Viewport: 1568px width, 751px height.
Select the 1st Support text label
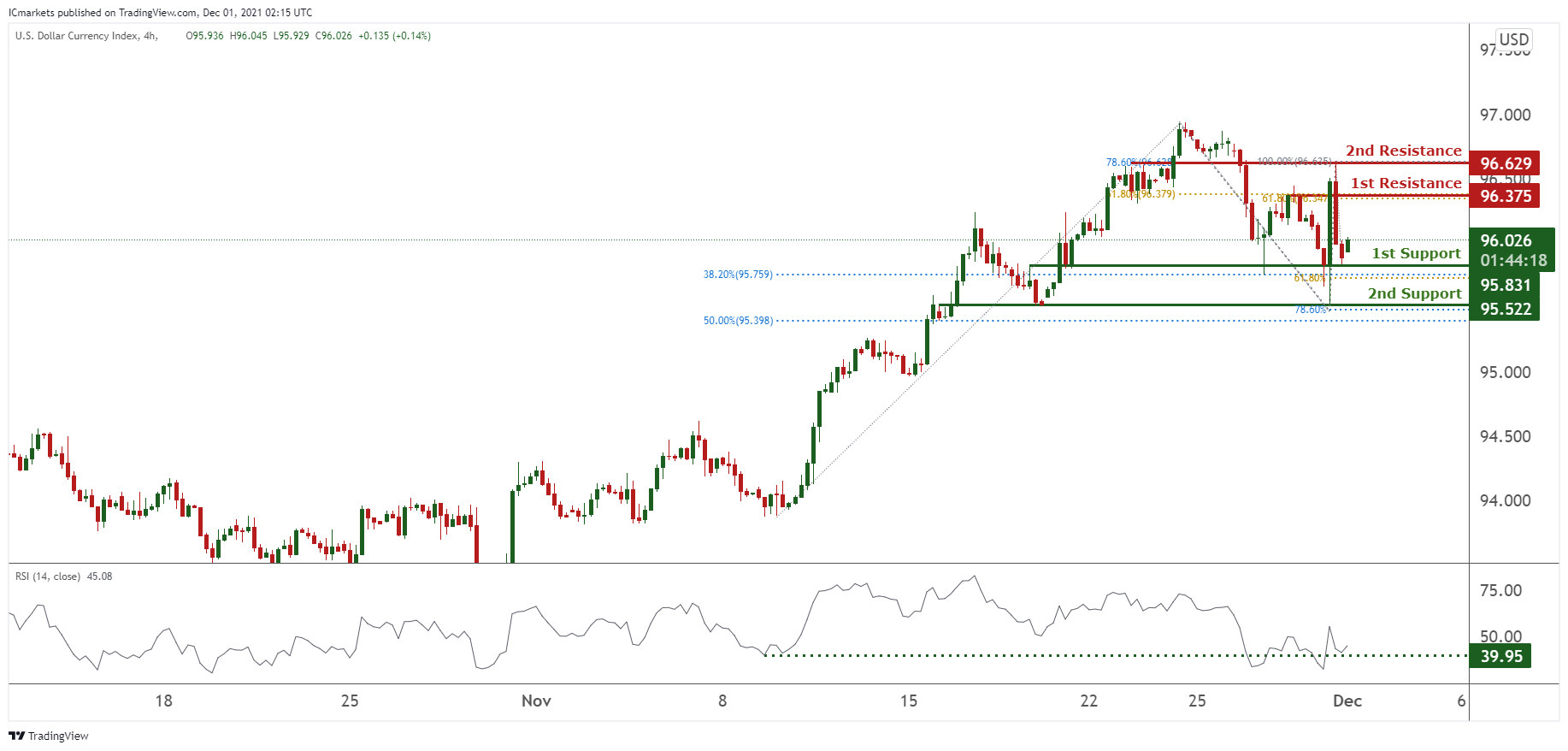click(x=1416, y=253)
